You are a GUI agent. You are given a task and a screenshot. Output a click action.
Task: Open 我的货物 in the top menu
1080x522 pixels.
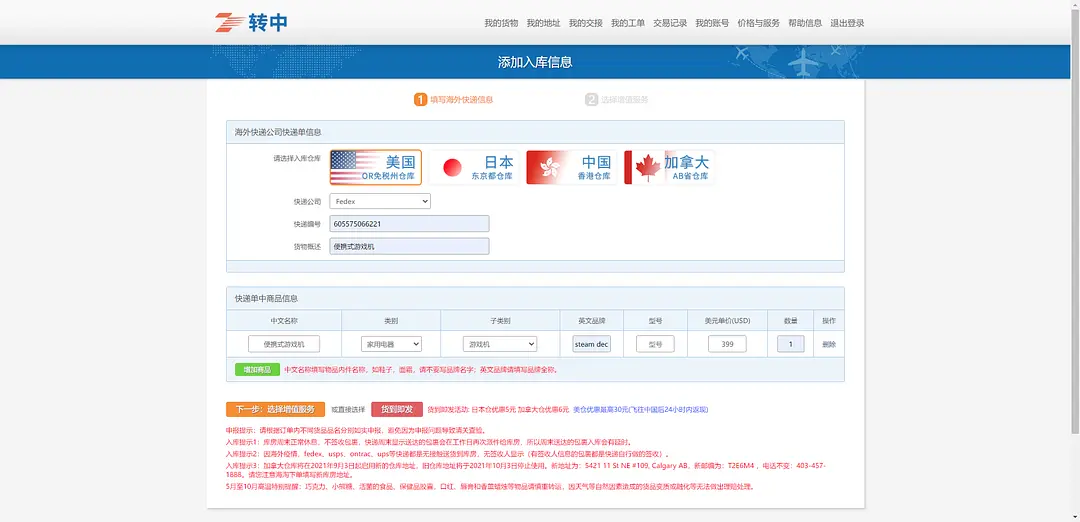pos(501,23)
